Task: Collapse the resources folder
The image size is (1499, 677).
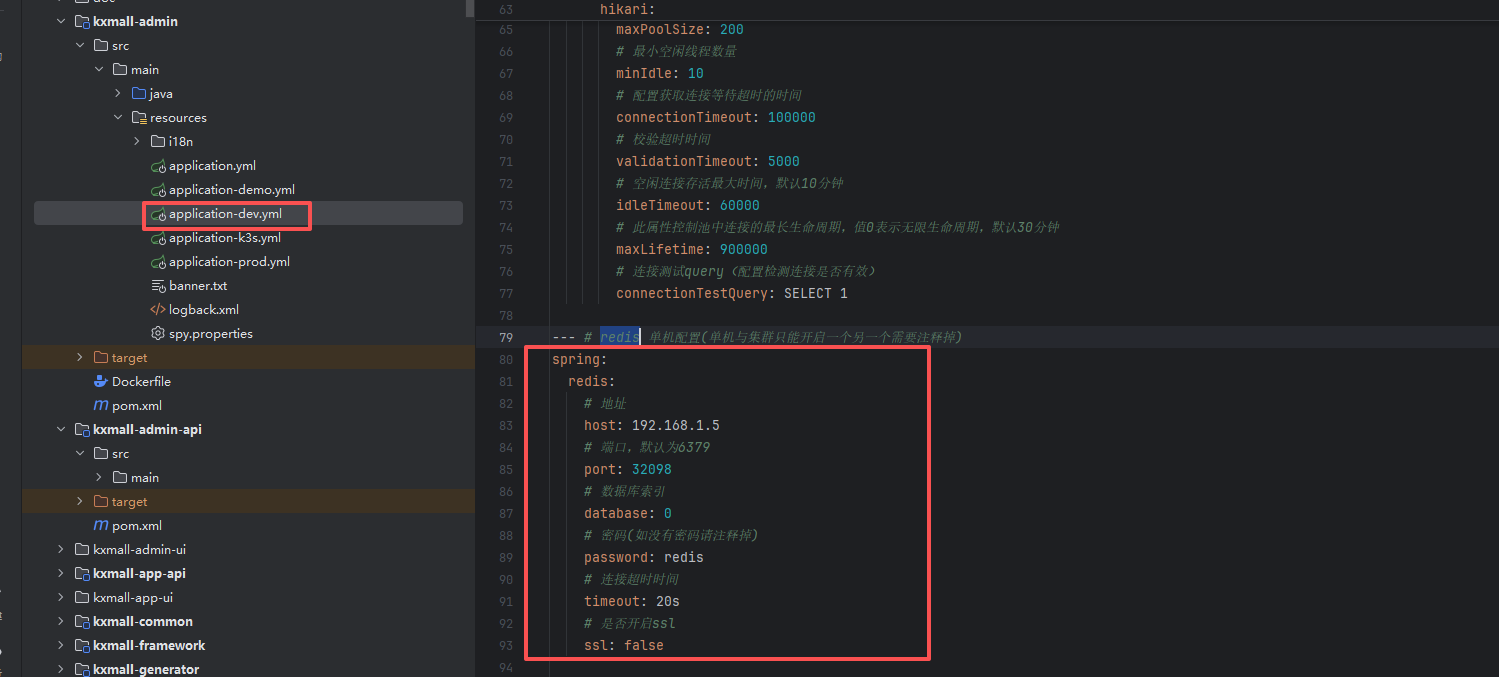Action: [118, 118]
